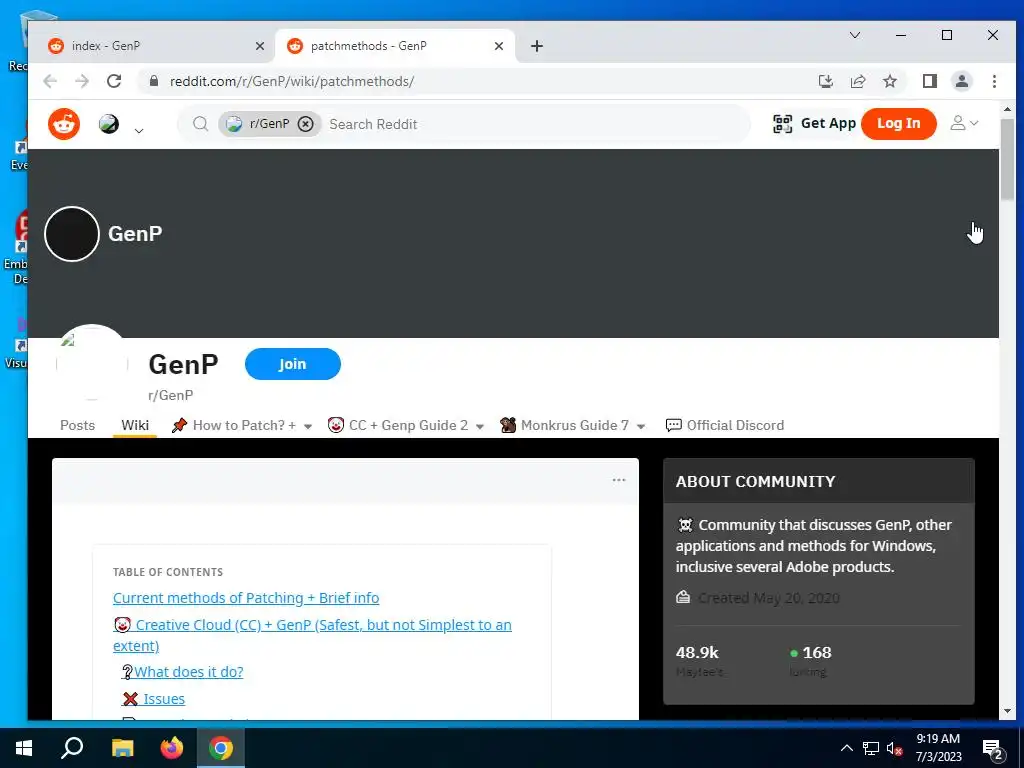Switch to the Posts tab

click(x=78, y=425)
